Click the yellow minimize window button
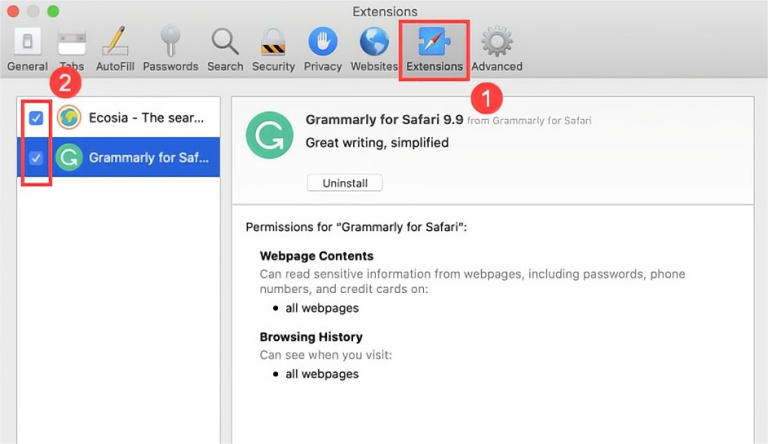Viewport: 768px width, 444px height. coord(33,11)
